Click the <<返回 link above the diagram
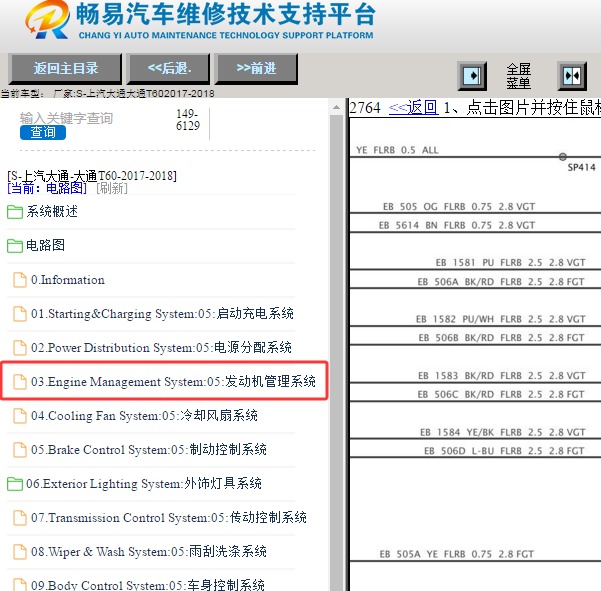 413,108
